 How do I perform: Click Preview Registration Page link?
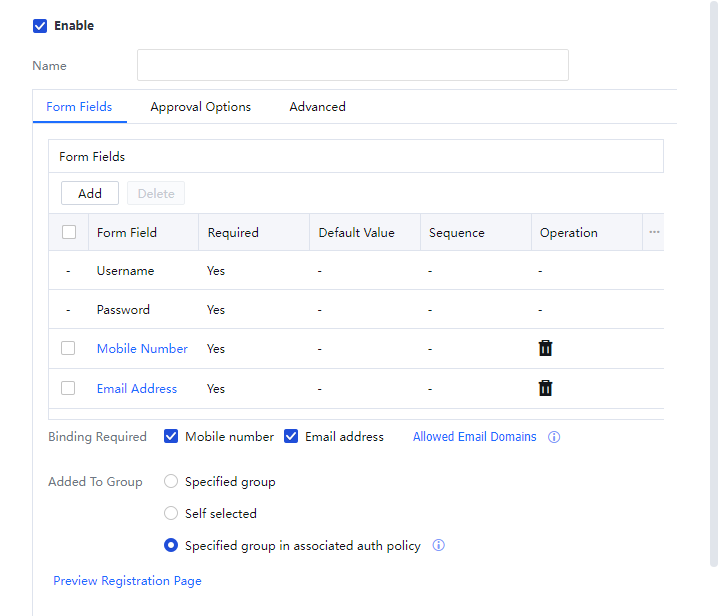[x=127, y=581]
